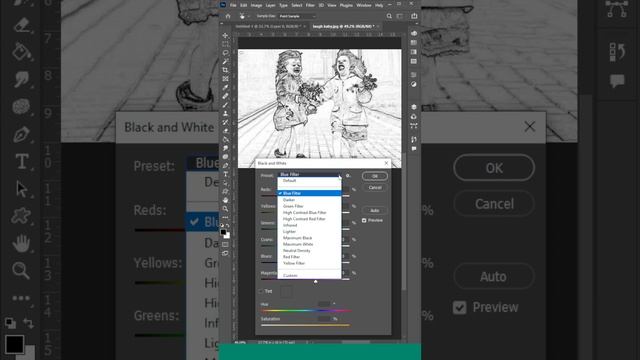The height and width of the screenshot is (360, 640).
Task: Select the Clone Stamp tool in center toolbar
Action: coord(225,113)
